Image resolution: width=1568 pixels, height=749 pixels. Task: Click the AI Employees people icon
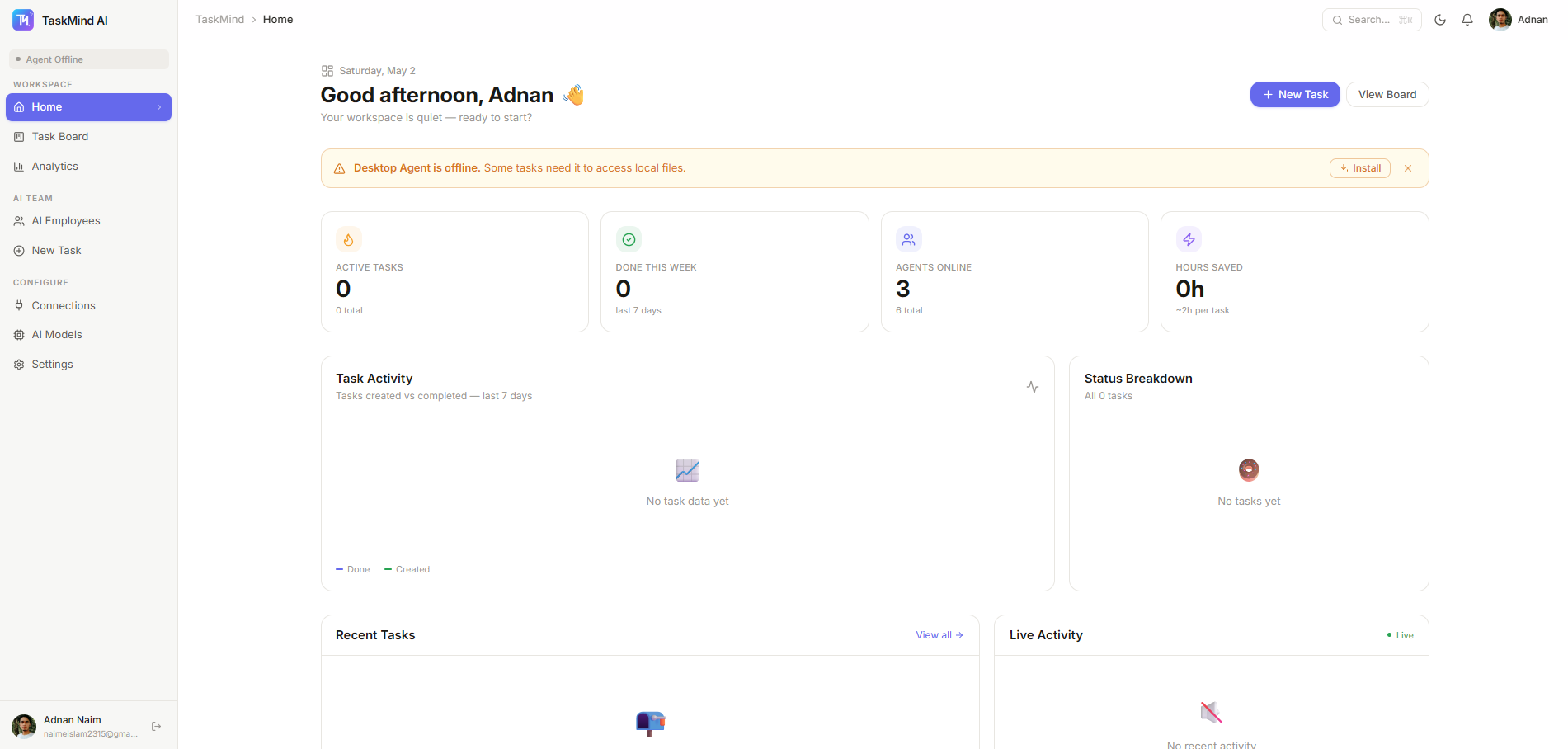point(19,221)
